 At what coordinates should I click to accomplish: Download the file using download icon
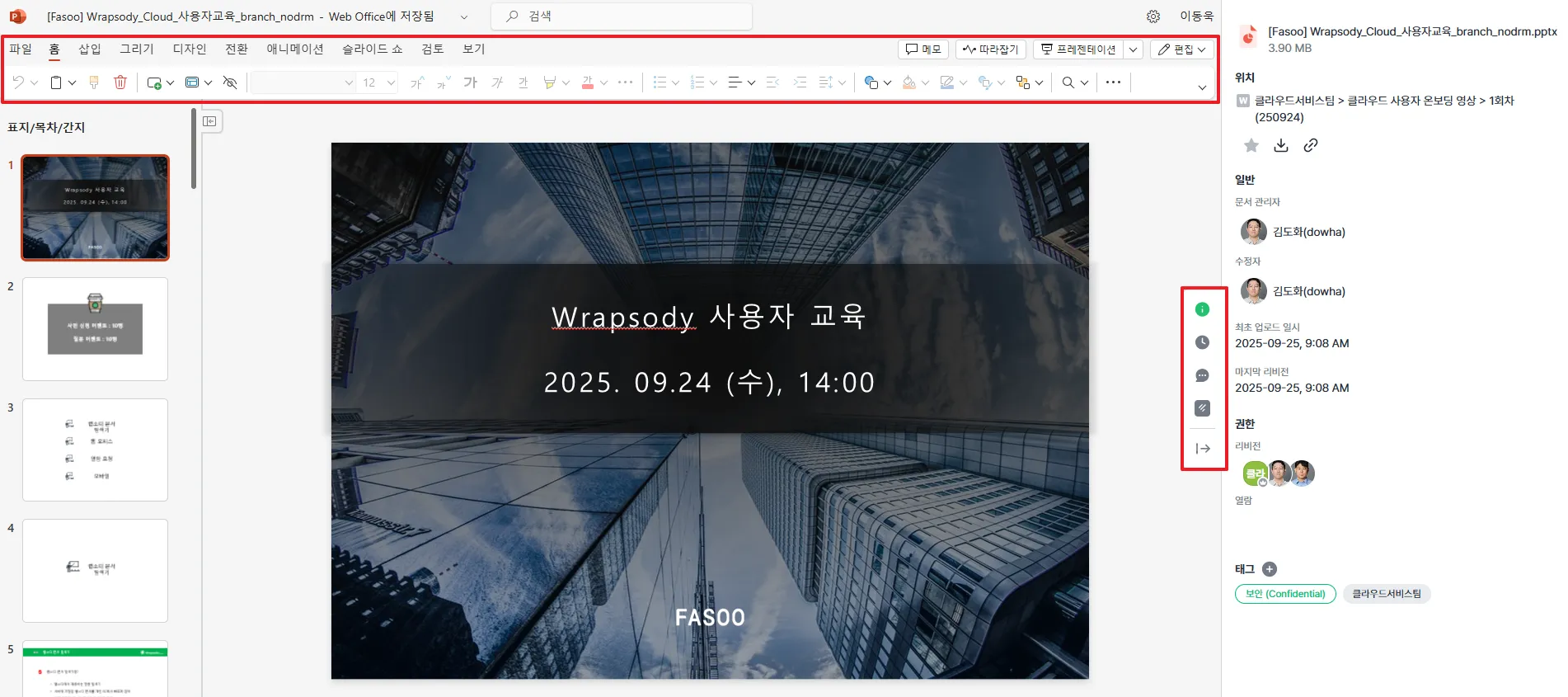point(1281,146)
